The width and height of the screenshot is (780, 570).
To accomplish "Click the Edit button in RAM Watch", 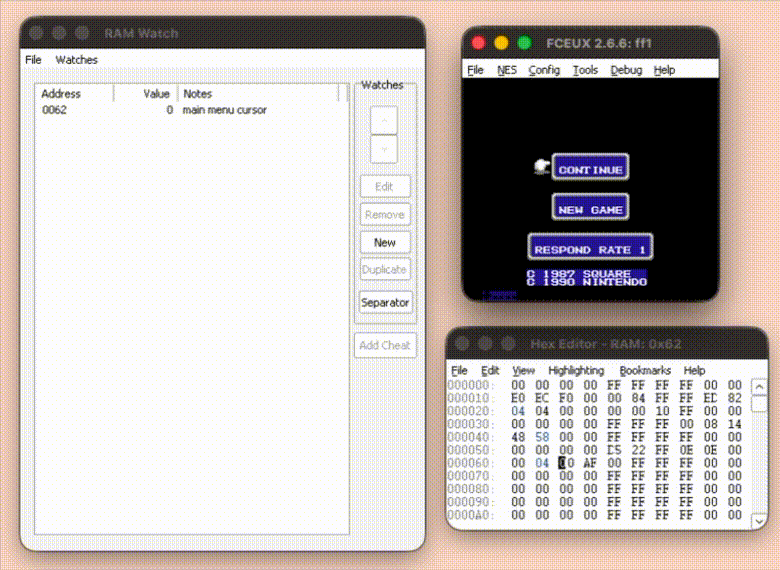I will tap(385, 187).
